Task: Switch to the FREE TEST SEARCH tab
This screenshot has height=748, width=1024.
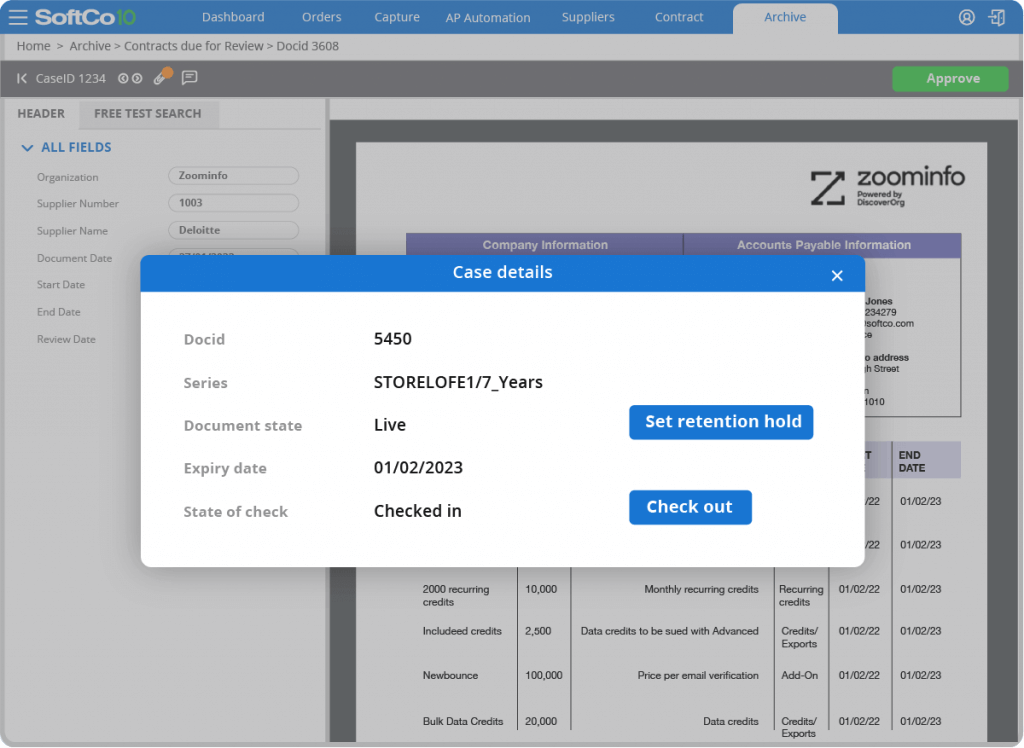Action: (148, 114)
